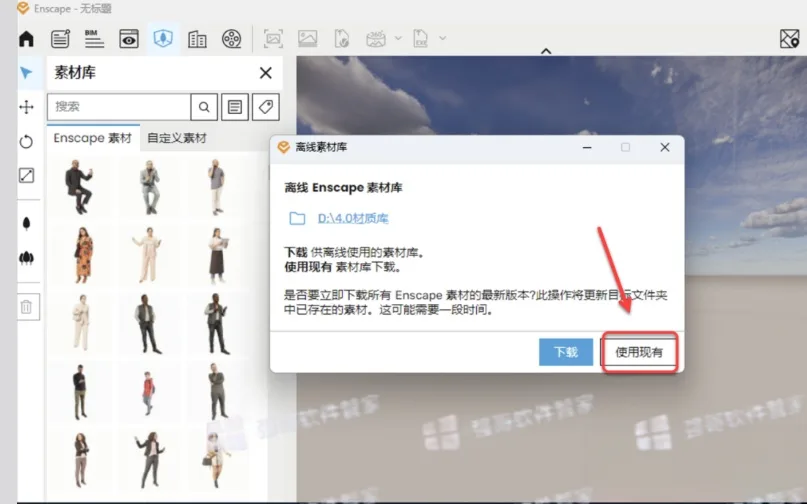Open the category list icon beside search
Image resolution: width=807 pixels, height=504 pixels.
[235, 107]
